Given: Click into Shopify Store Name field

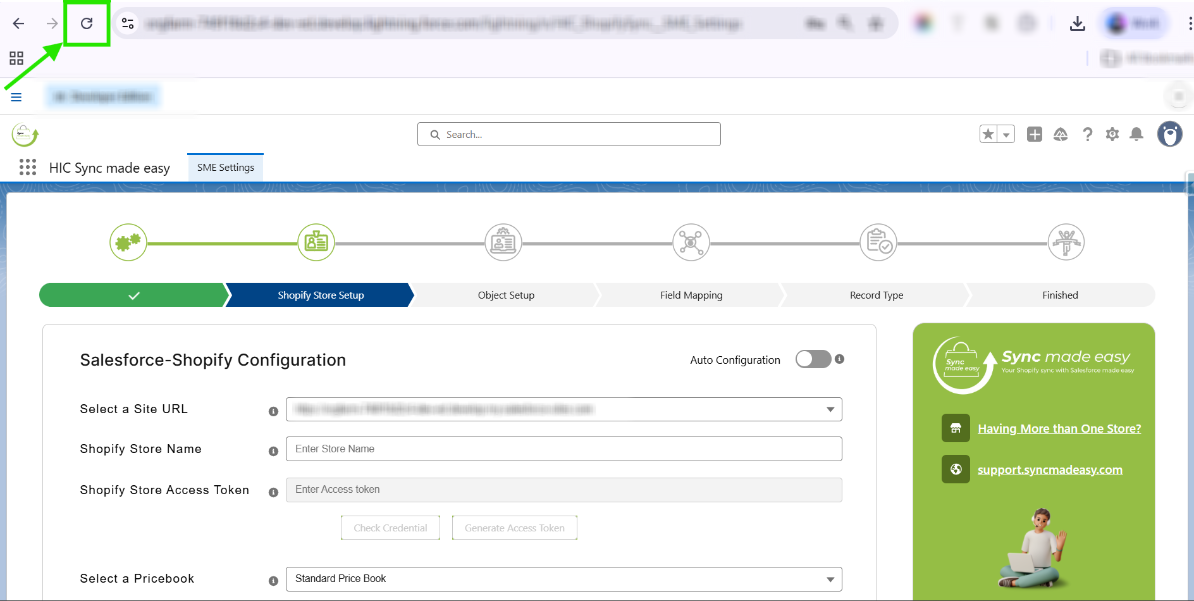Looking at the screenshot, I should (x=564, y=449).
